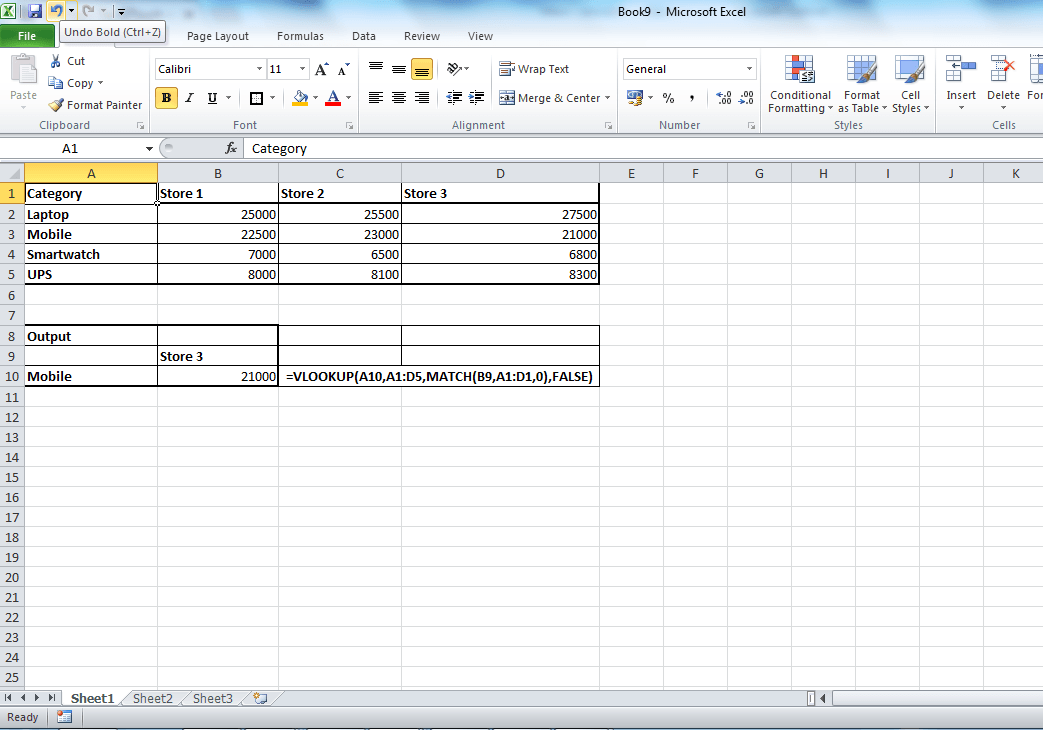Increase font size with Grow Font icon
Screen dimensions: 1043x730
pos(321,69)
